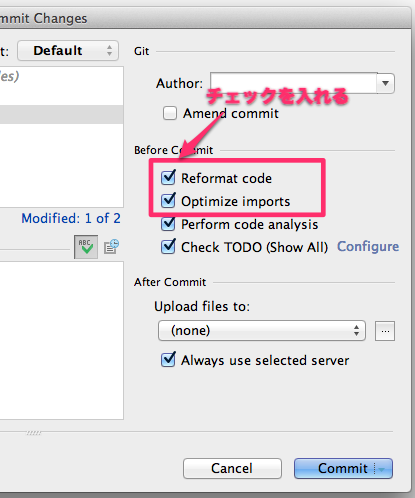Enable the Amend commit checkbox
The width and height of the screenshot is (415, 498).
(170, 113)
